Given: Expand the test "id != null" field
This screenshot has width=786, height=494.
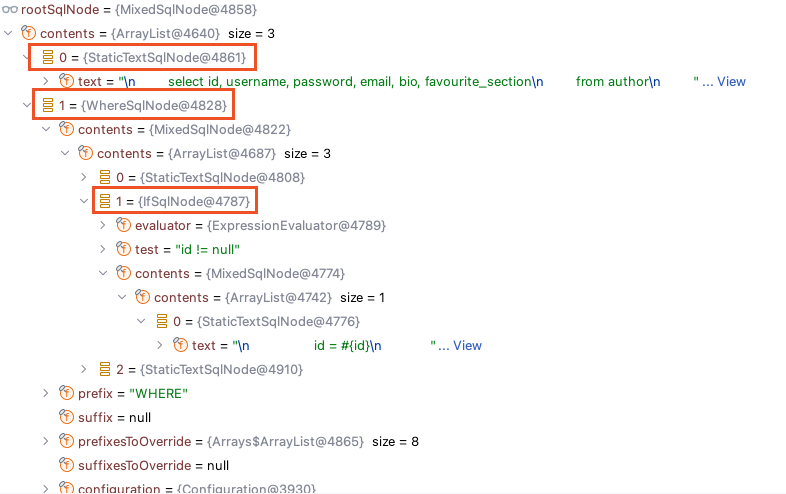Looking at the screenshot, I should click(x=103, y=249).
